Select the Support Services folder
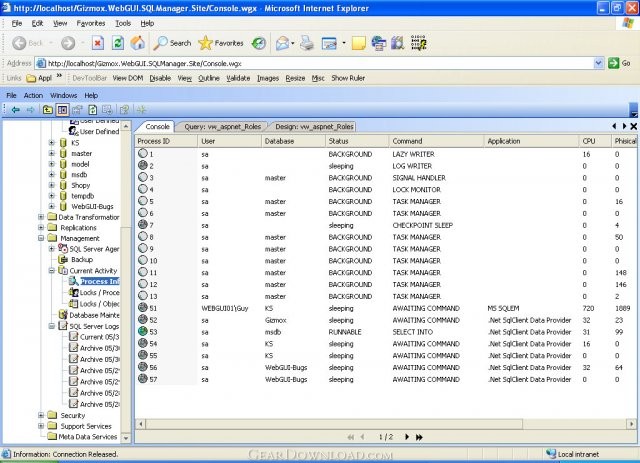The height and width of the screenshot is (463, 640). point(86,426)
